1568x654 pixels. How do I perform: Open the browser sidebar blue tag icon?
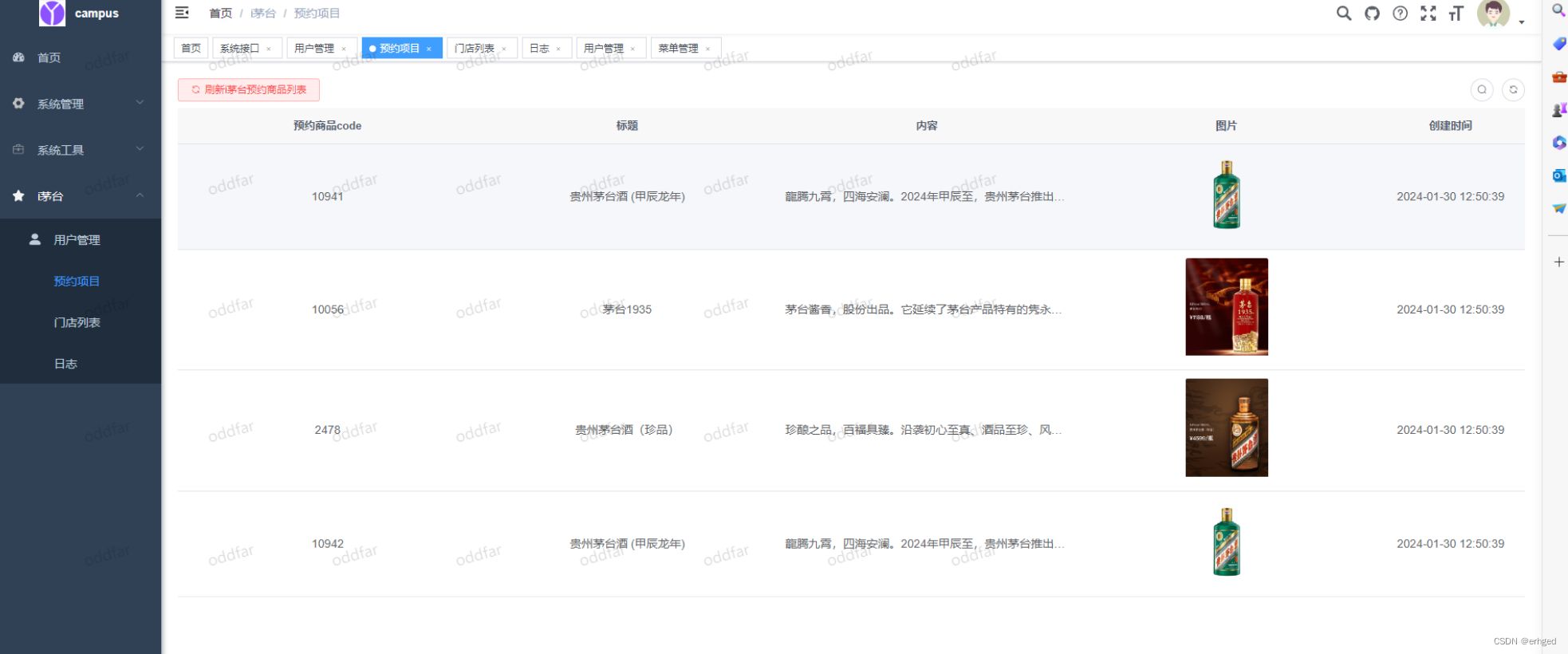point(1558,44)
